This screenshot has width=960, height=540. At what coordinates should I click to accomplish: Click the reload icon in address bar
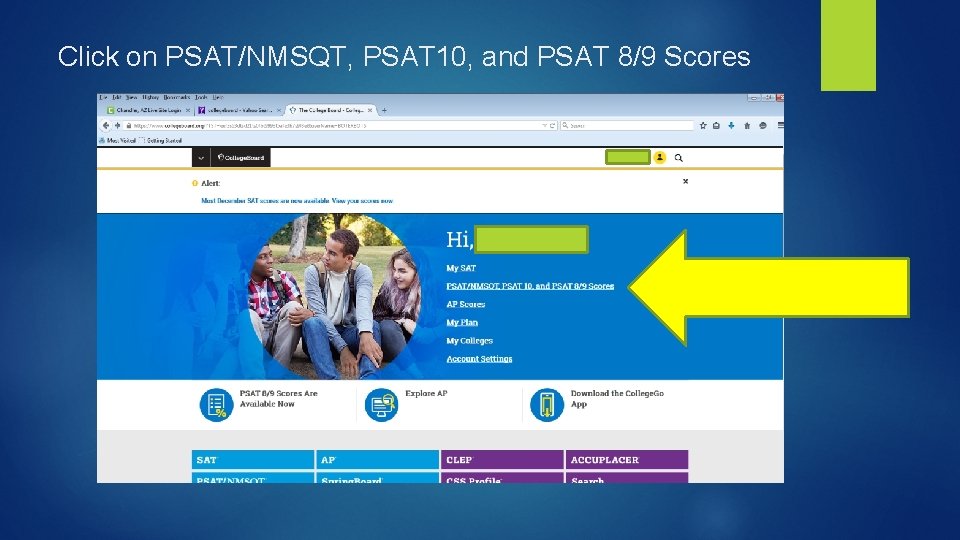point(552,126)
